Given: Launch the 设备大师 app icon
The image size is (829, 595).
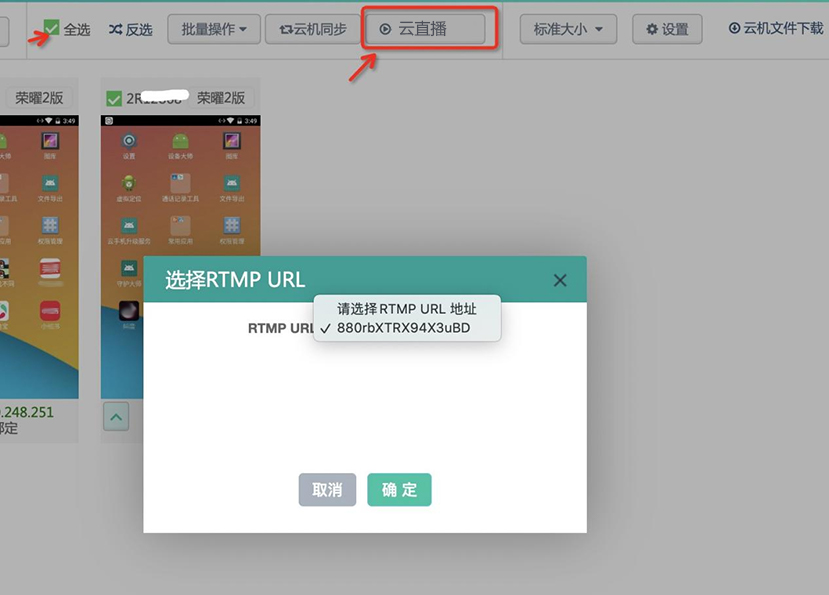Looking at the screenshot, I should 179,139.
